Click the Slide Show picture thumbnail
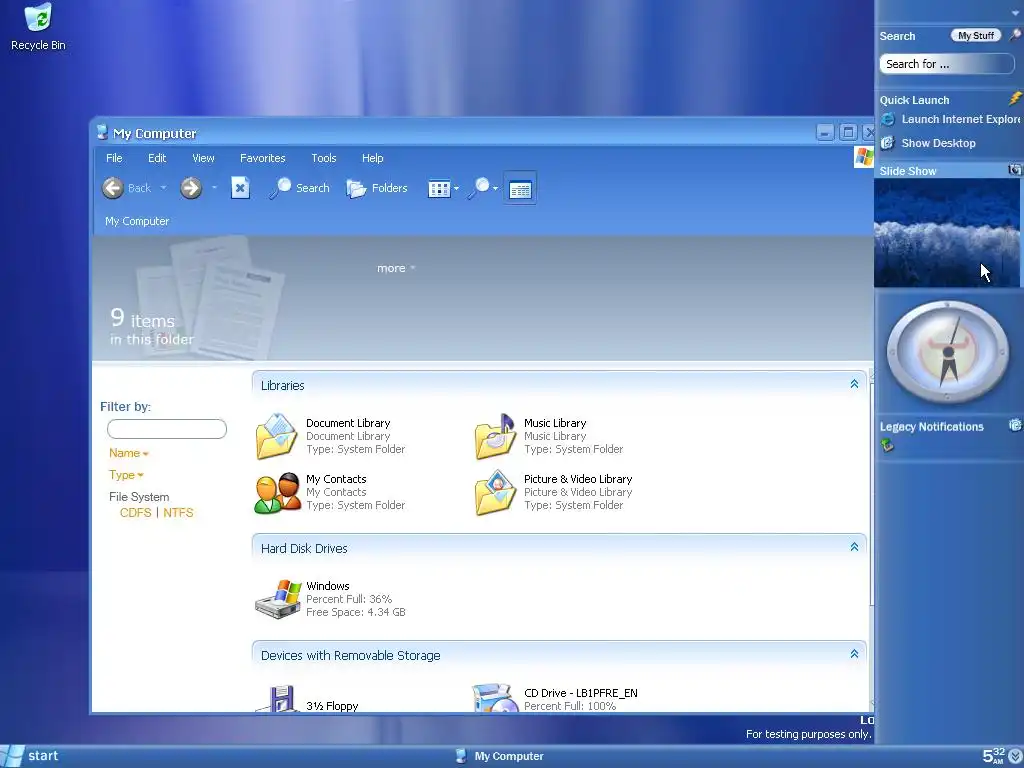The image size is (1024, 768). [x=946, y=233]
